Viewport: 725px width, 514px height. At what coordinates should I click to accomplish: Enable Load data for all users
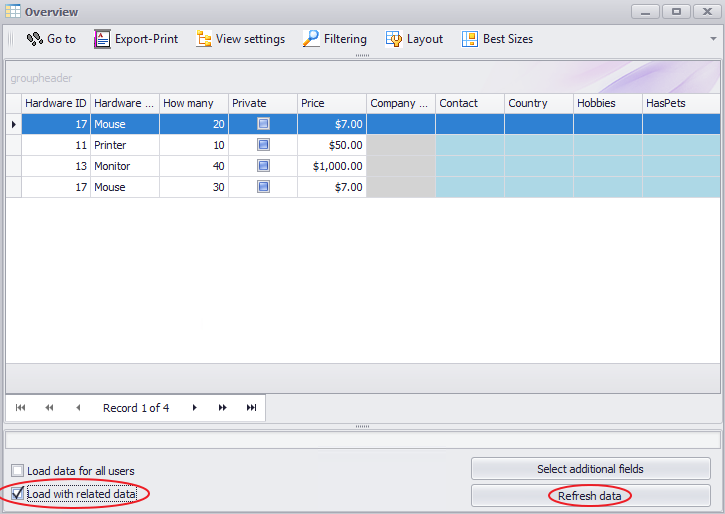18,471
